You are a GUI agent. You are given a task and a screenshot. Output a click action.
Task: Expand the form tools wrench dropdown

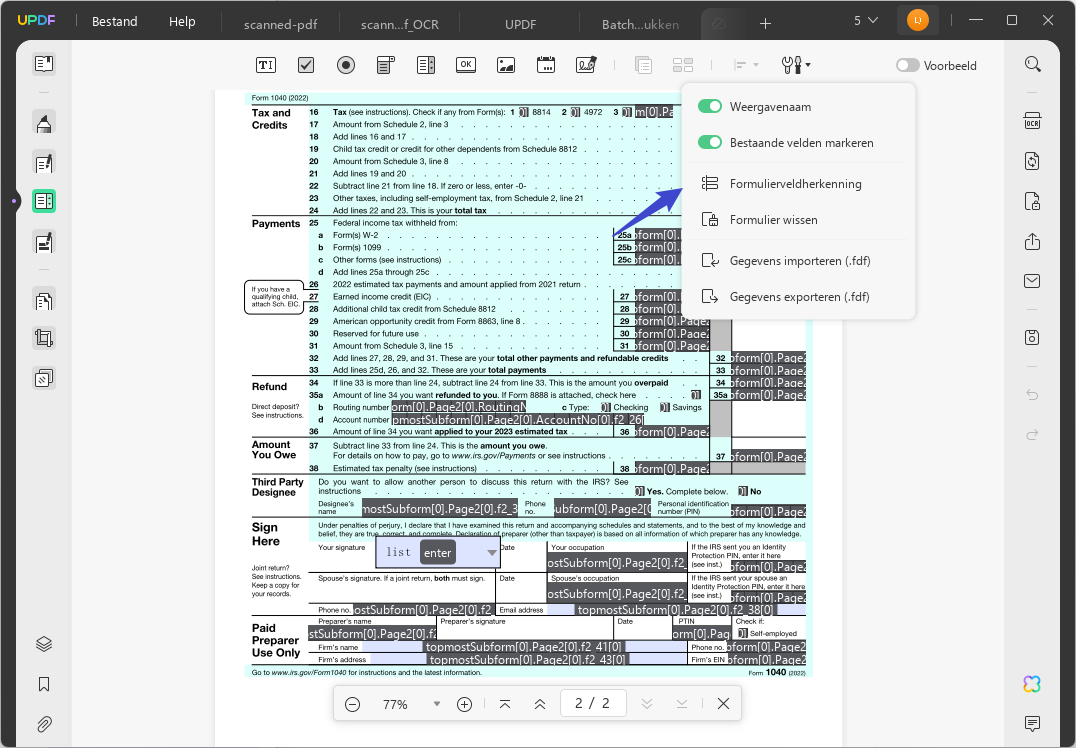click(x=795, y=65)
